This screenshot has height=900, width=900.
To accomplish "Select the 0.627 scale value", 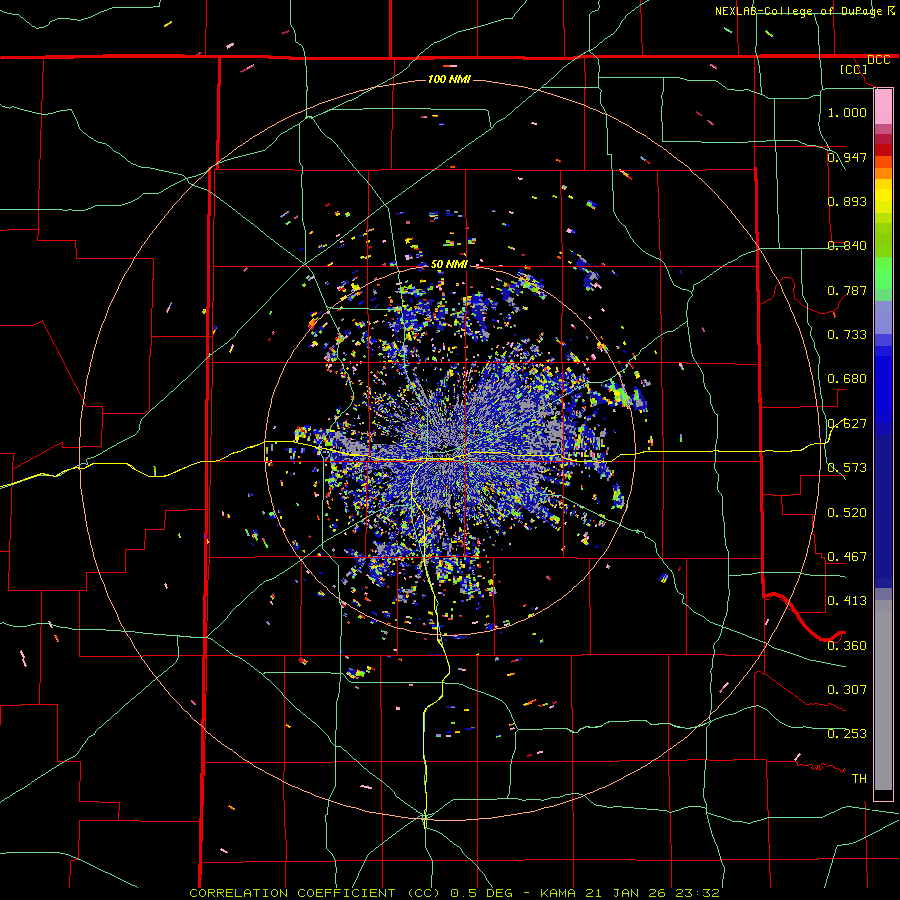I will tap(847, 424).
